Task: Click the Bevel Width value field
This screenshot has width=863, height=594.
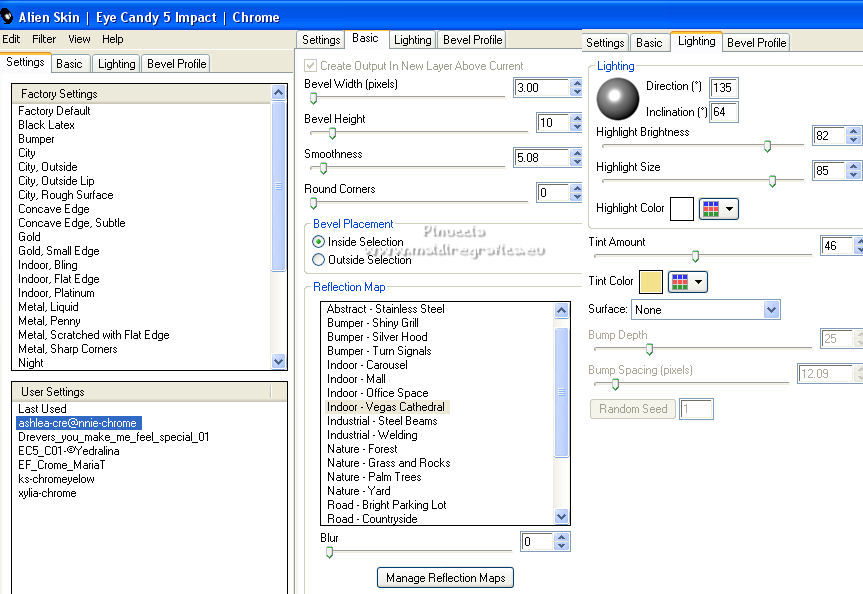Action: pyautogui.click(x=542, y=87)
